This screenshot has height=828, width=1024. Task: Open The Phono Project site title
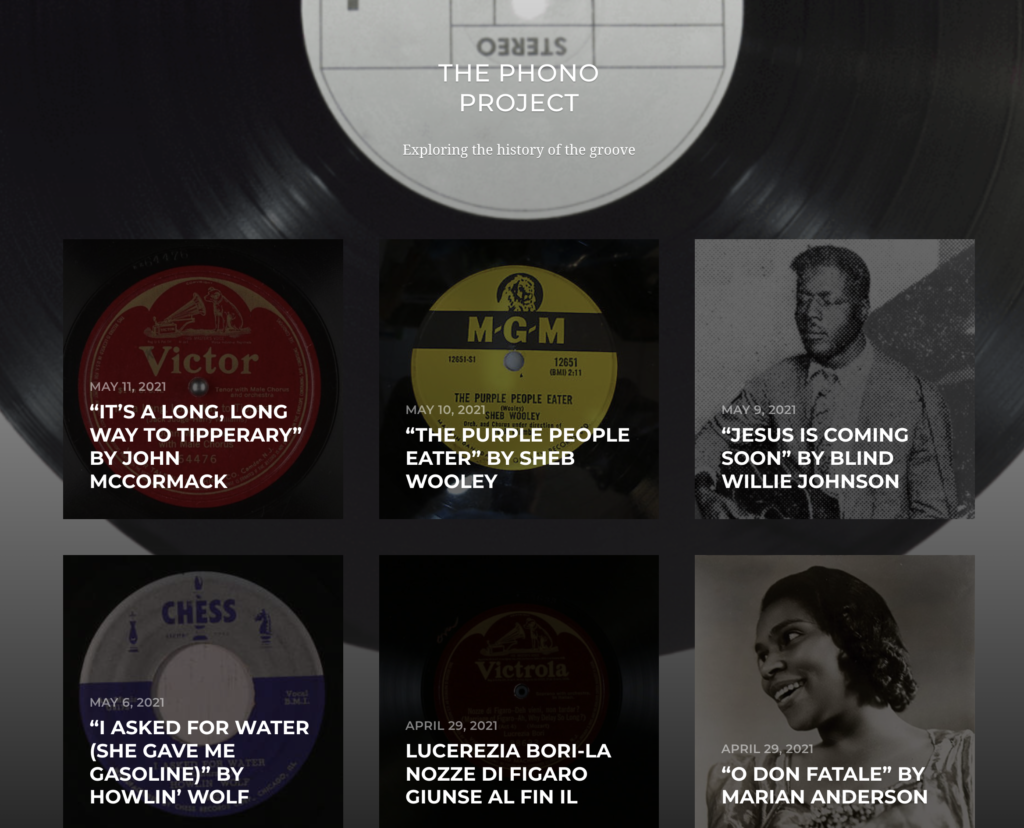click(519, 88)
